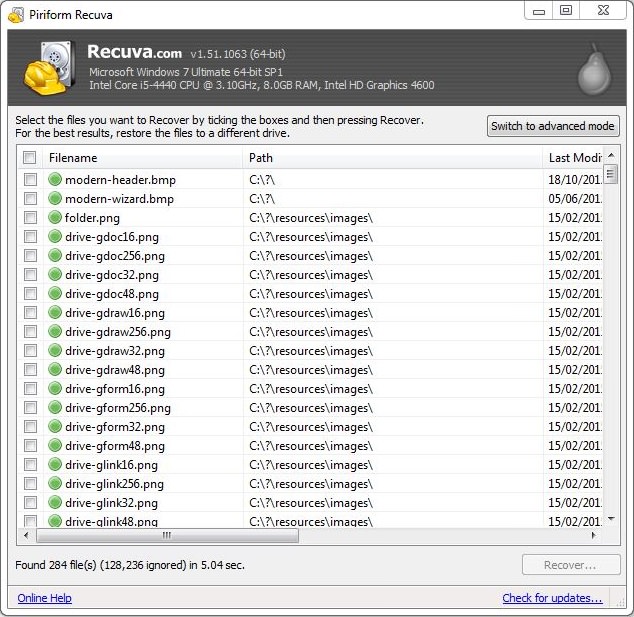Click the Recuva title bar app icon
This screenshot has width=634, height=617.
click(x=16, y=15)
